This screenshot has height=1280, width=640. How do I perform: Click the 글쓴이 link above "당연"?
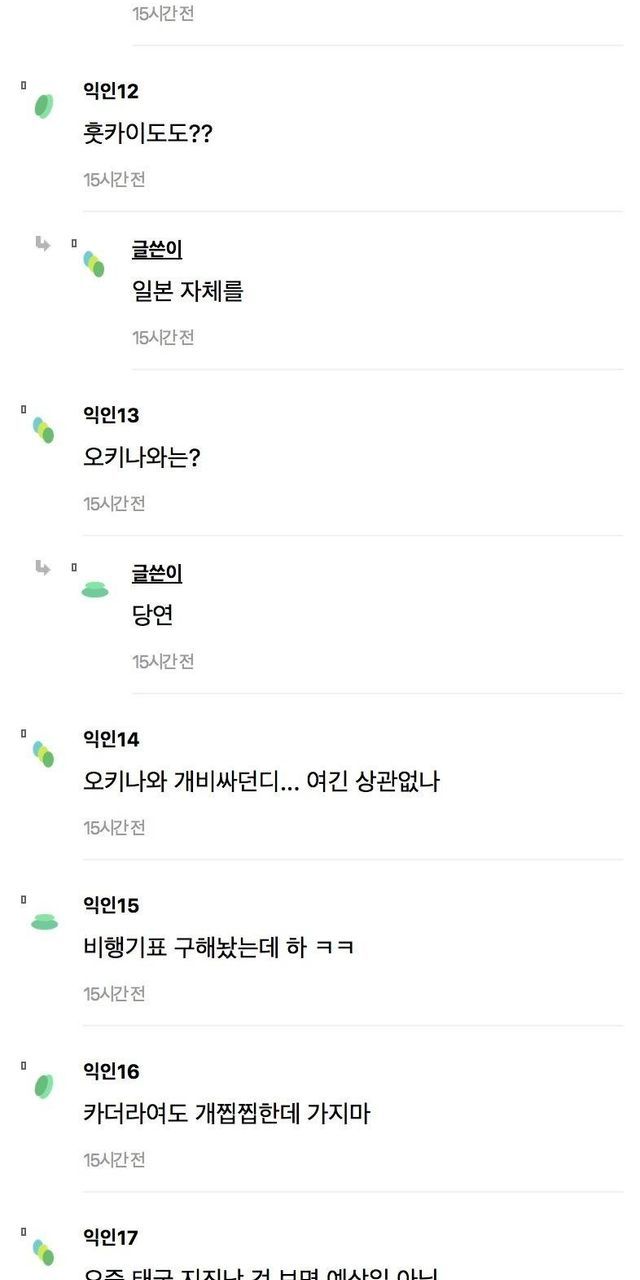(x=157, y=574)
